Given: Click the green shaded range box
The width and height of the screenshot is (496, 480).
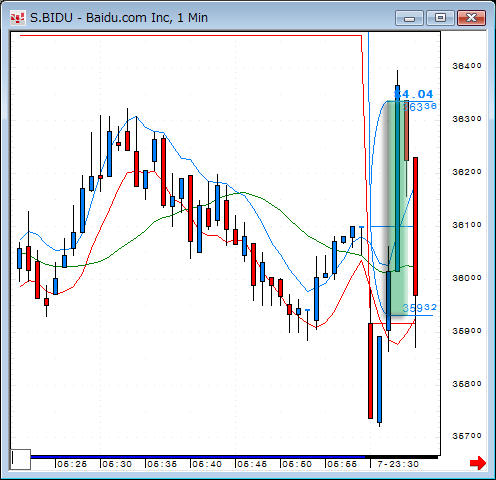Looking at the screenshot, I should (397, 208).
